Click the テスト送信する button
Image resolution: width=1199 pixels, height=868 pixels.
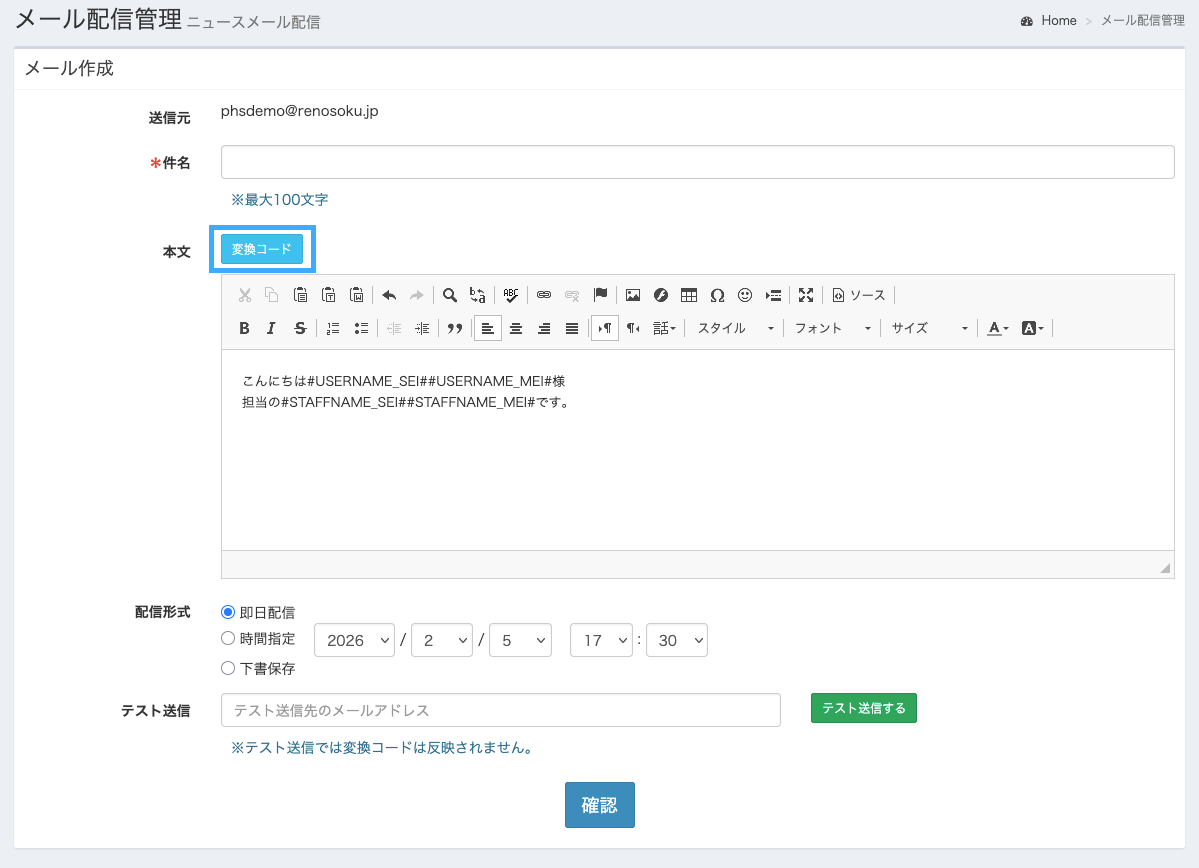pos(863,708)
